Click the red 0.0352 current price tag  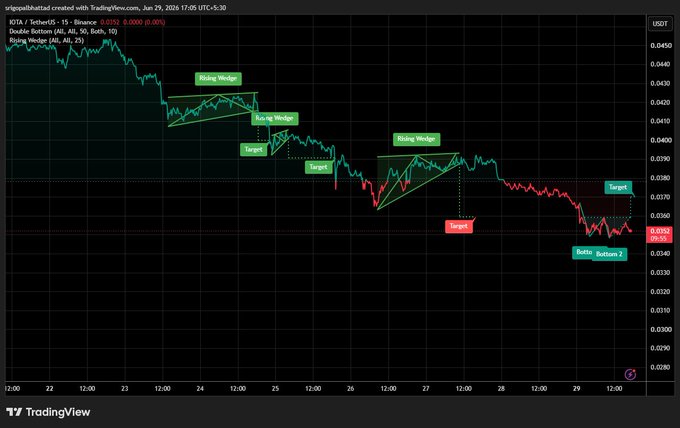click(x=660, y=231)
